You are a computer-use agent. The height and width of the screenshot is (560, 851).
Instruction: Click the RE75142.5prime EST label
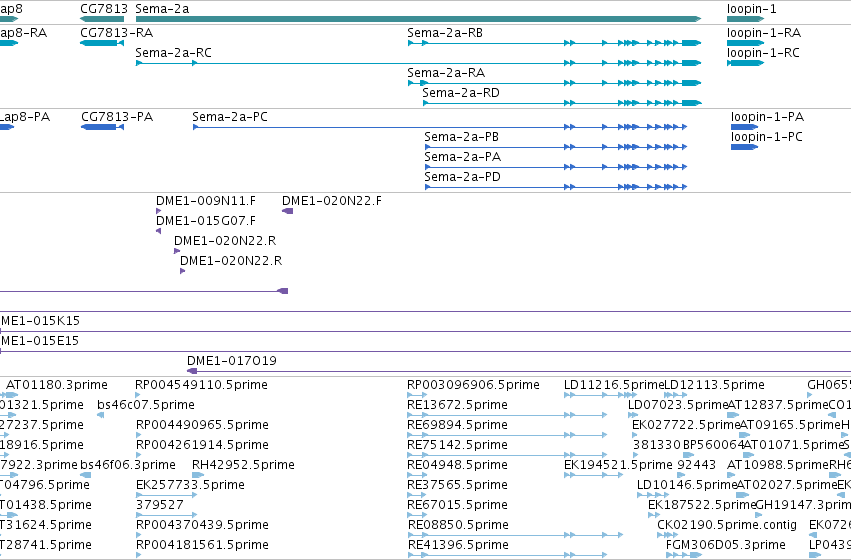[x=458, y=446]
